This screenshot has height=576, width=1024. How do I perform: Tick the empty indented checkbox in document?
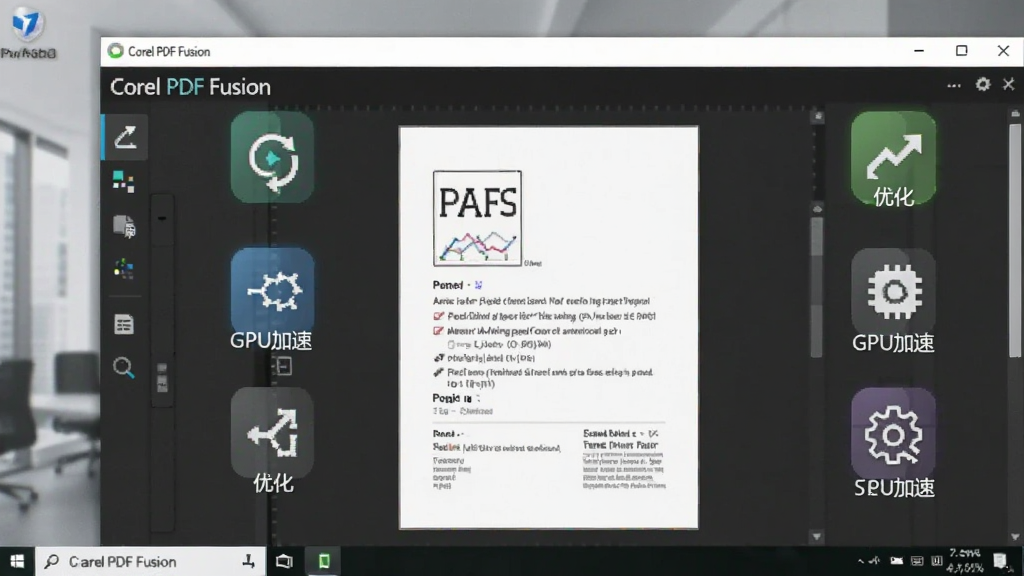(x=451, y=344)
